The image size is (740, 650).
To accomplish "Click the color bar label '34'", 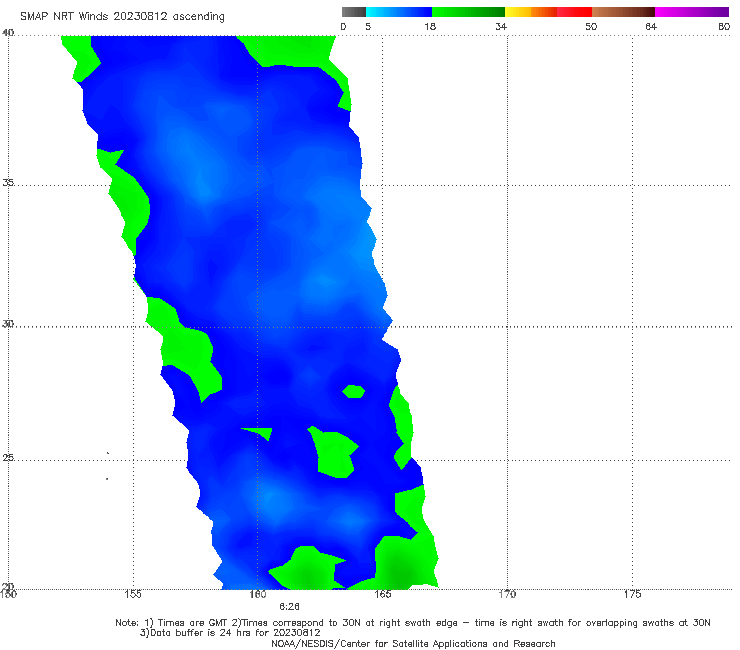I will 501,26.
